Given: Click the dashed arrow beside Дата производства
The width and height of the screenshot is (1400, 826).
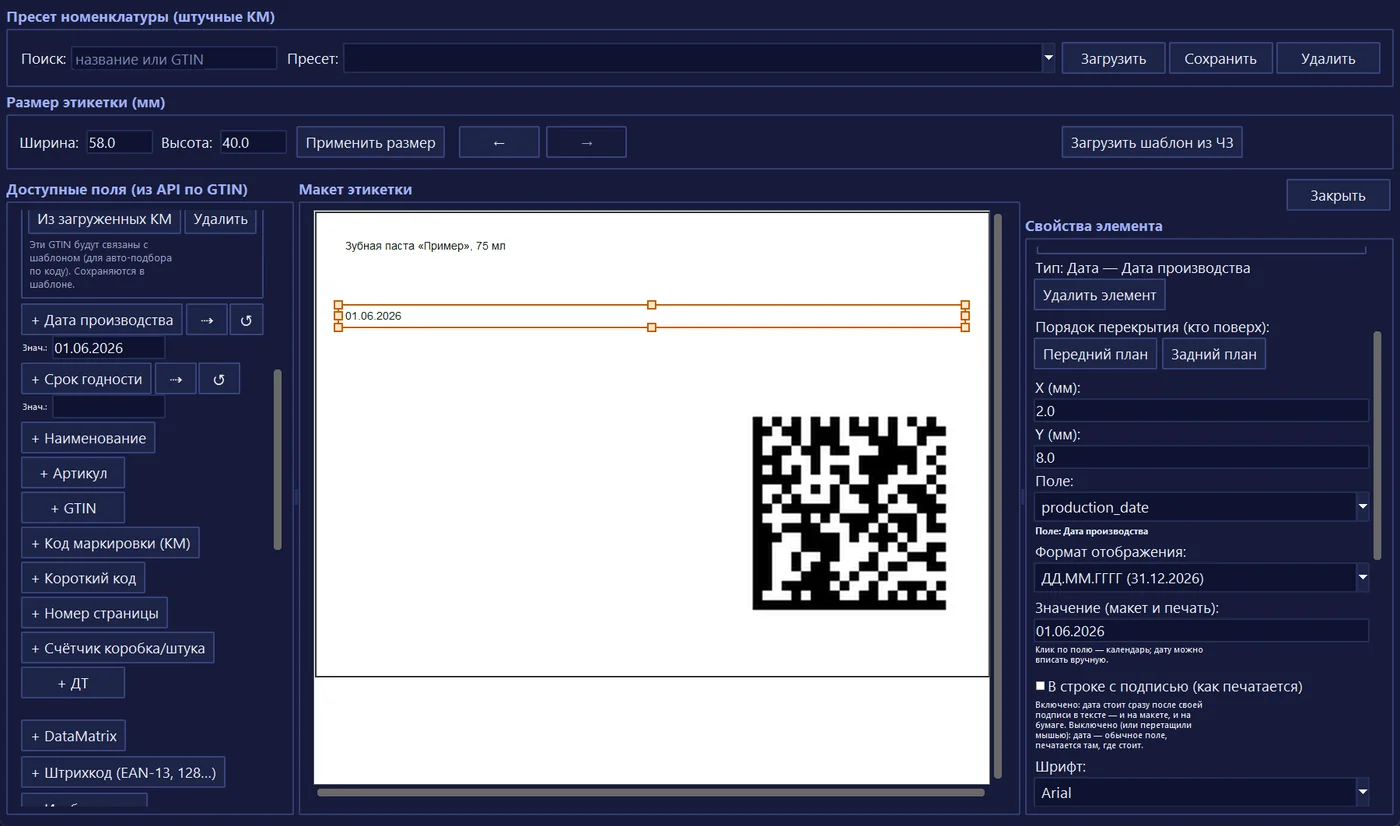Looking at the screenshot, I should 207,320.
